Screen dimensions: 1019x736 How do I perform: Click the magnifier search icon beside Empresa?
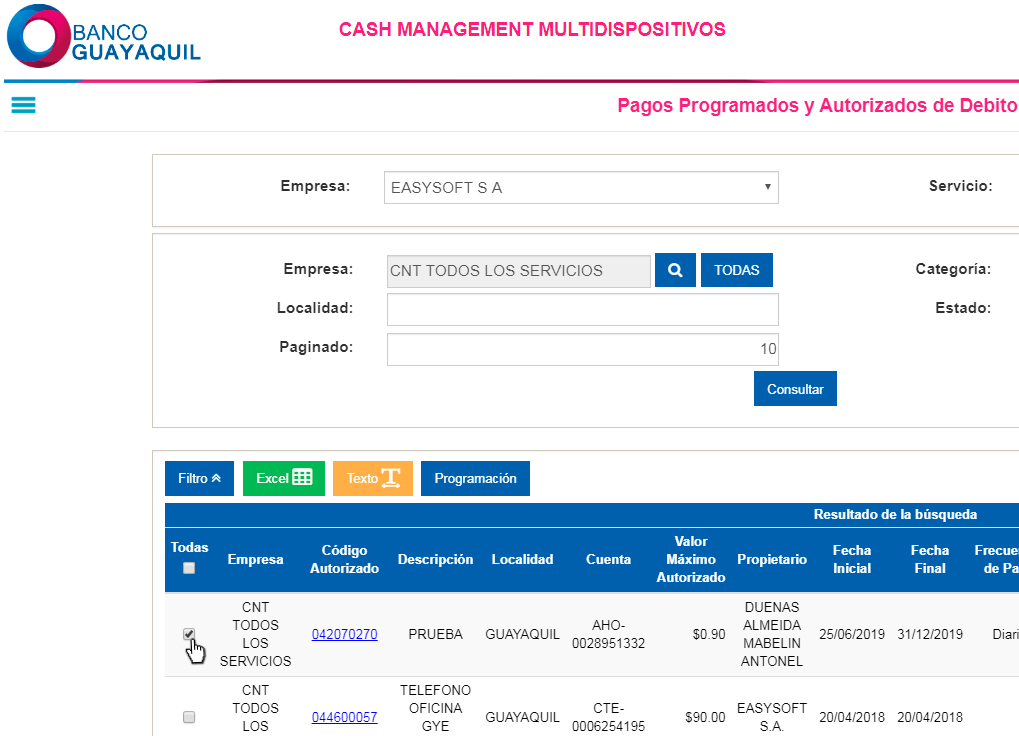[x=674, y=269]
